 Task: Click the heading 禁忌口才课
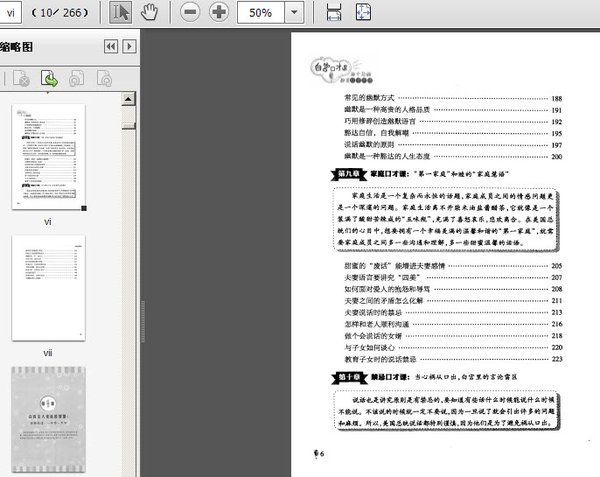390,377
